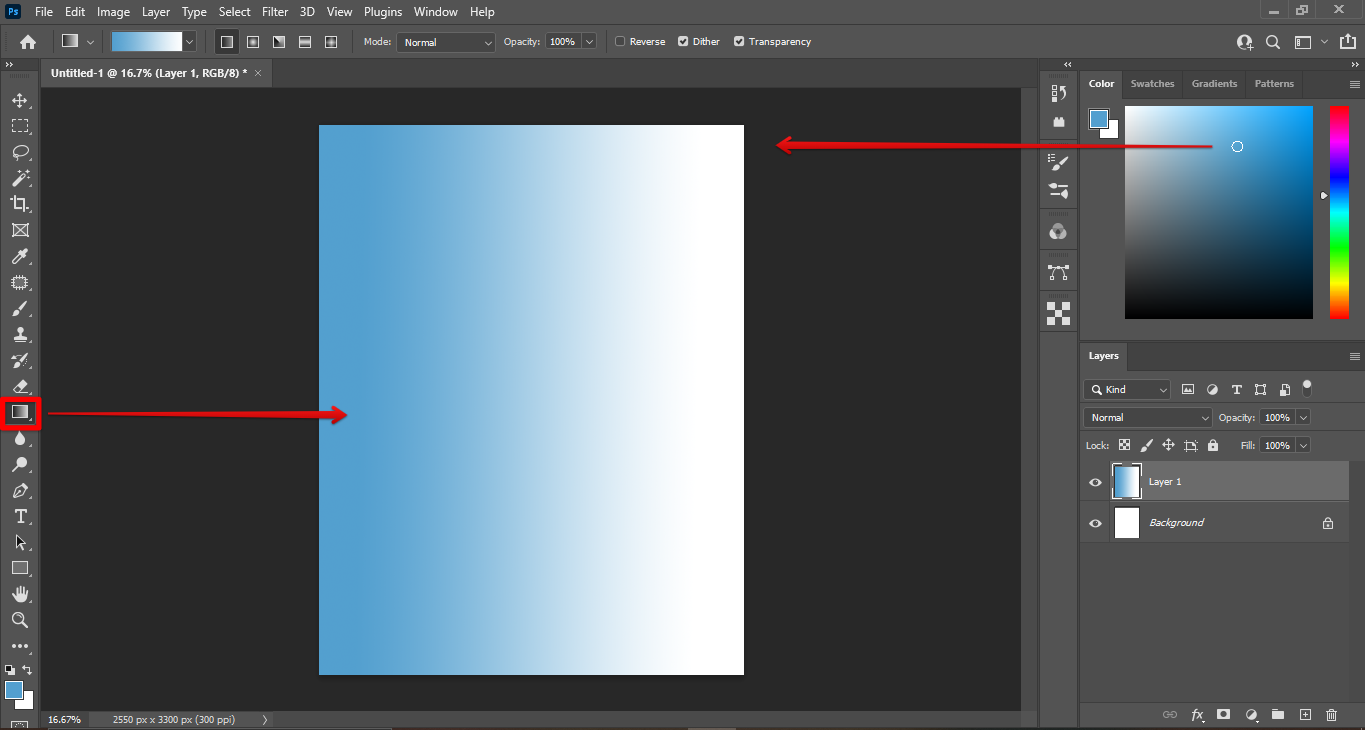Disable the Dither checkbox
Screen dimensions: 1365x730
click(x=683, y=42)
